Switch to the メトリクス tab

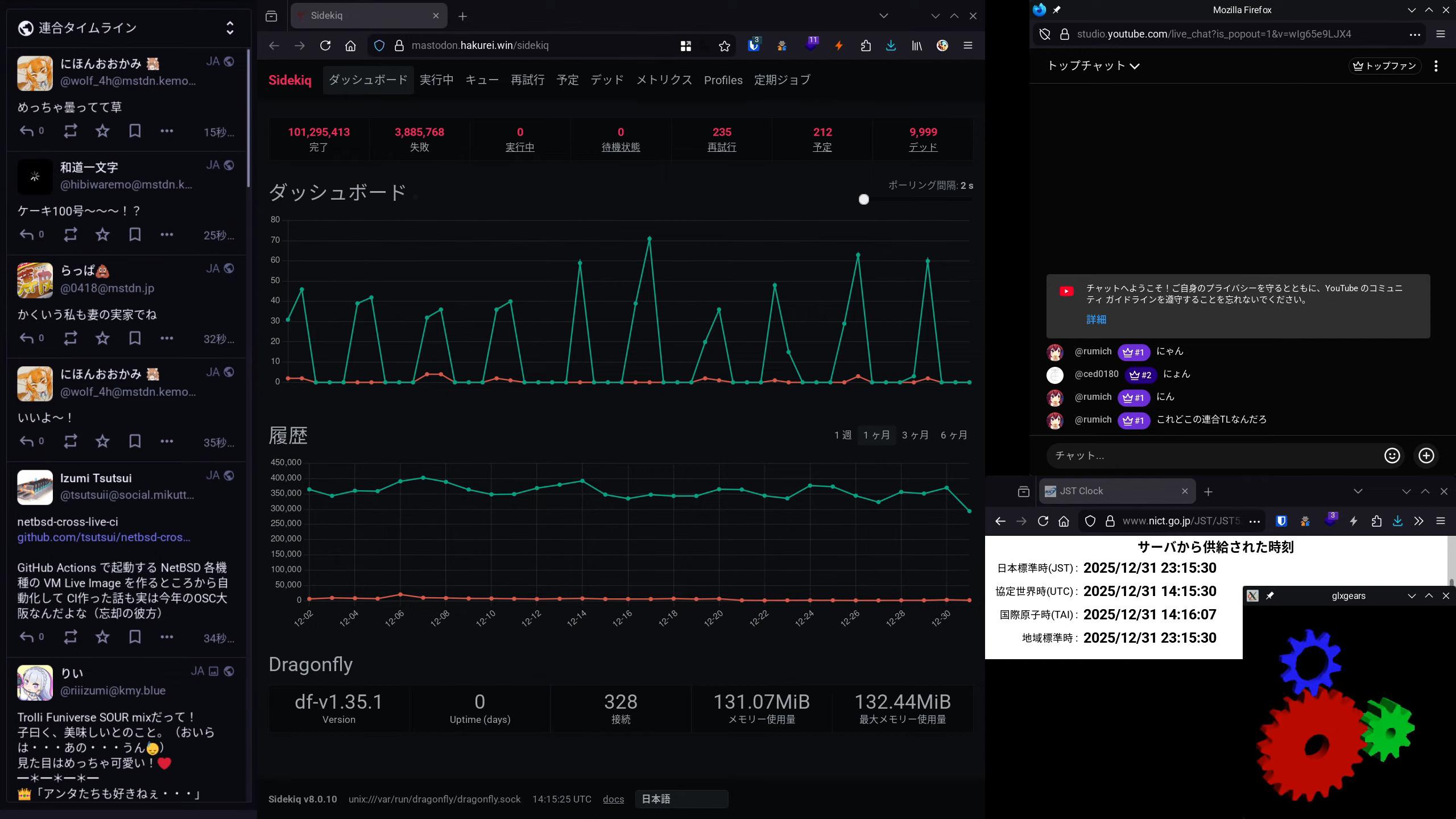tap(664, 80)
